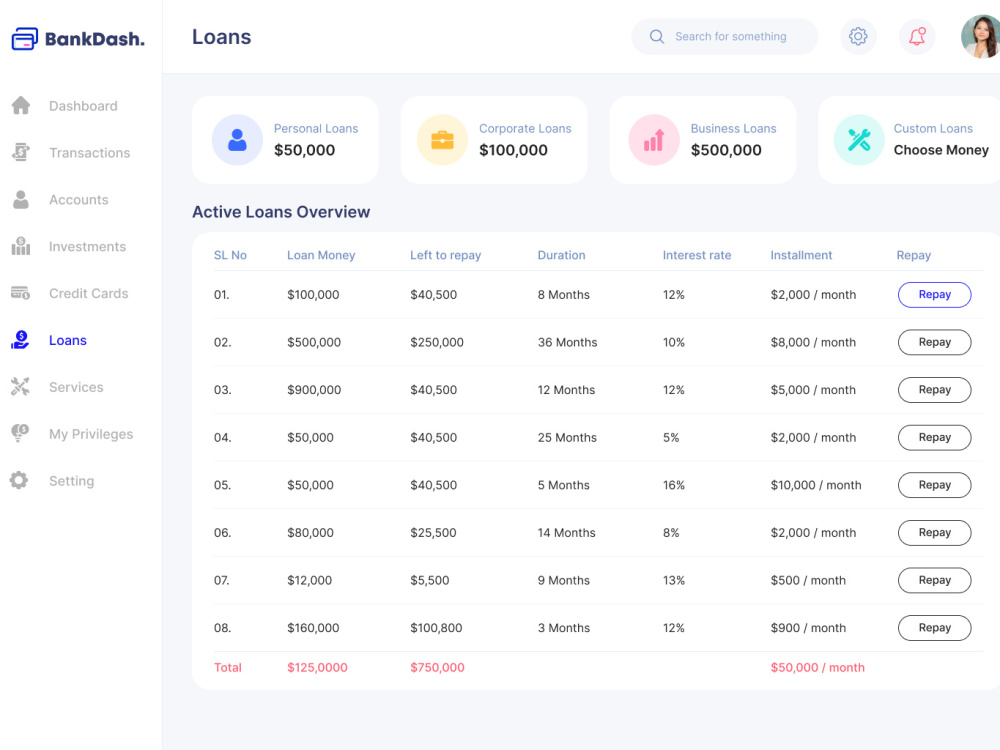Repay loan 08 of $160,000
Image resolution: width=1000 pixels, height=750 pixels.
point(934,628)
